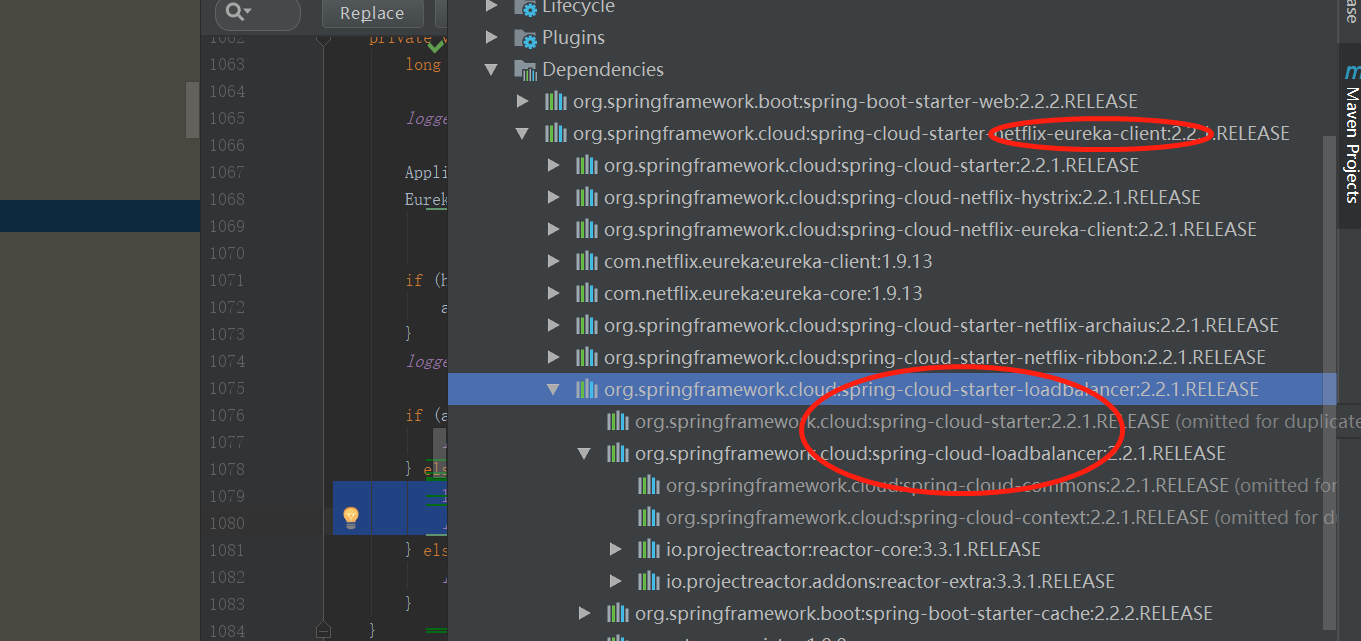Click library icon of eureka-client:1.9.13
1361x641 pixels.
(587, 261)
